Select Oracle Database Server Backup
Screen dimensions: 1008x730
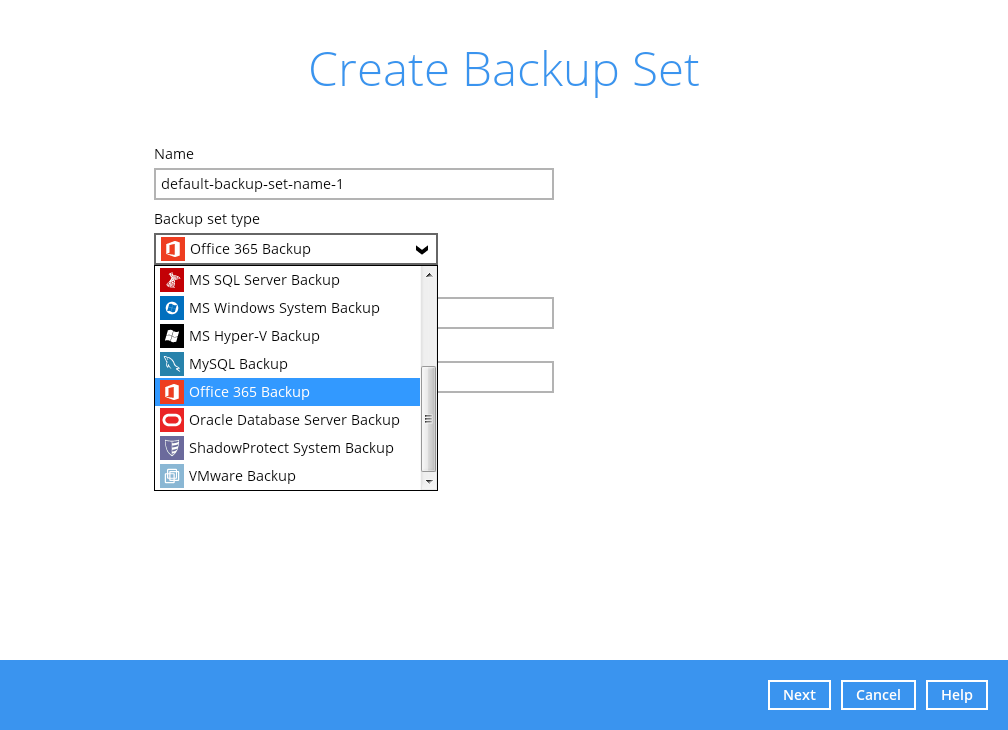287,420
